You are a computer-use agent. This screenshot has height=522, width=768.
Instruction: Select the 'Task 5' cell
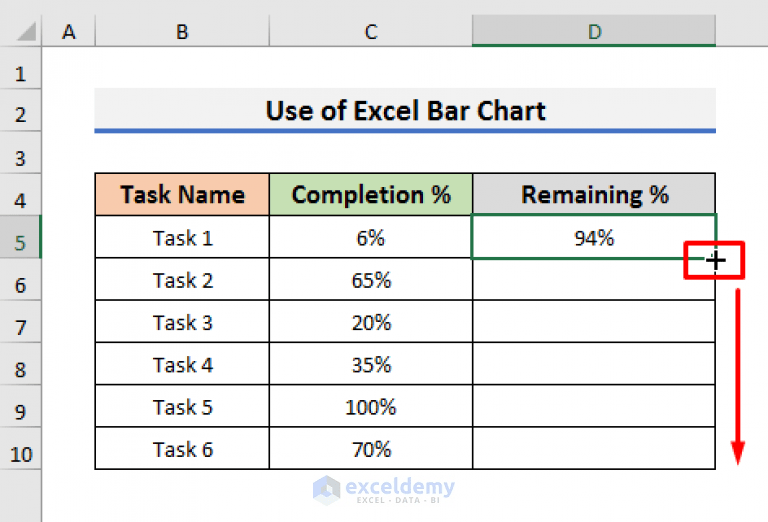click(182, 406)
